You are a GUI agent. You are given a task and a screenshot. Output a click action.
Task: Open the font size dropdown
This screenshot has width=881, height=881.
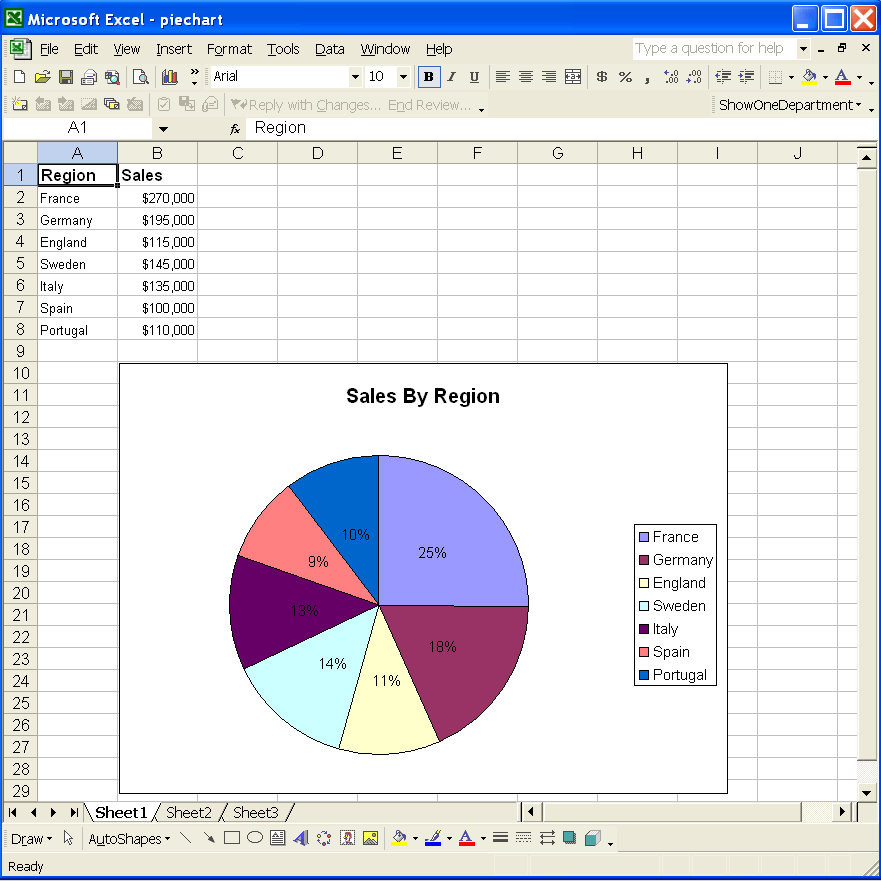tap(404, 76)
